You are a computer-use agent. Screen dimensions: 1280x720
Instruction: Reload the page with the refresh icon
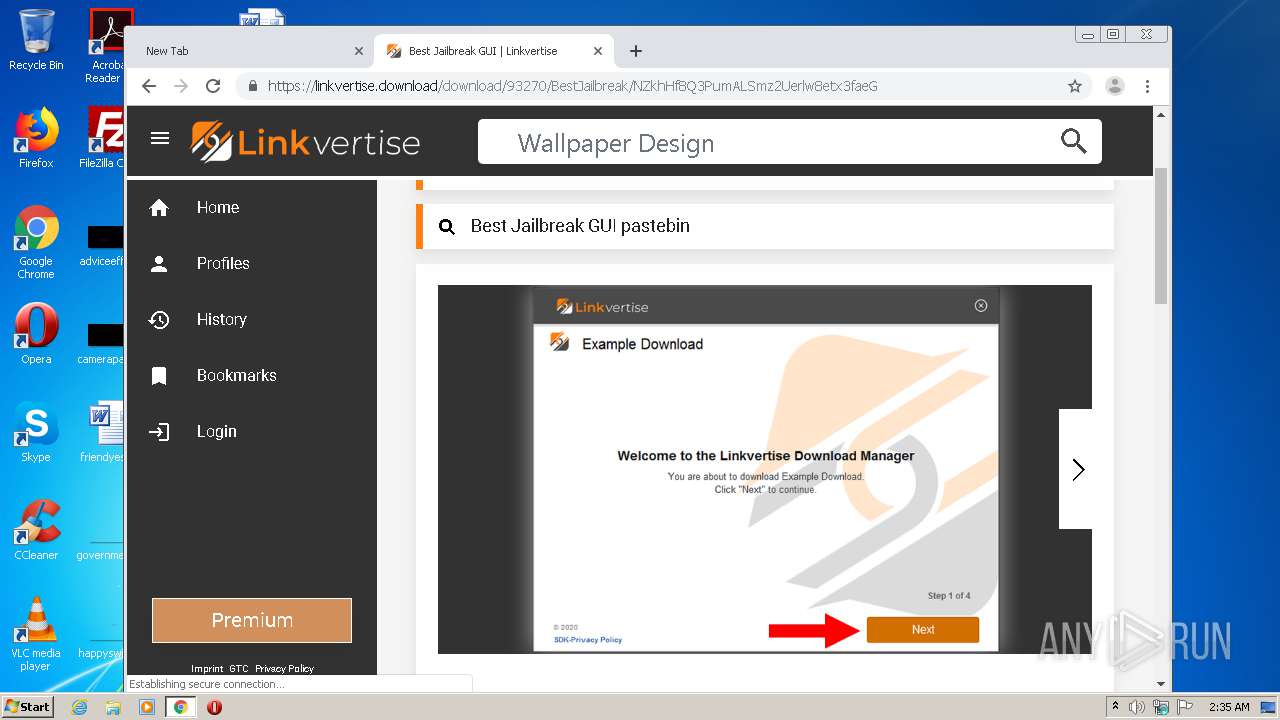(213, 86)
